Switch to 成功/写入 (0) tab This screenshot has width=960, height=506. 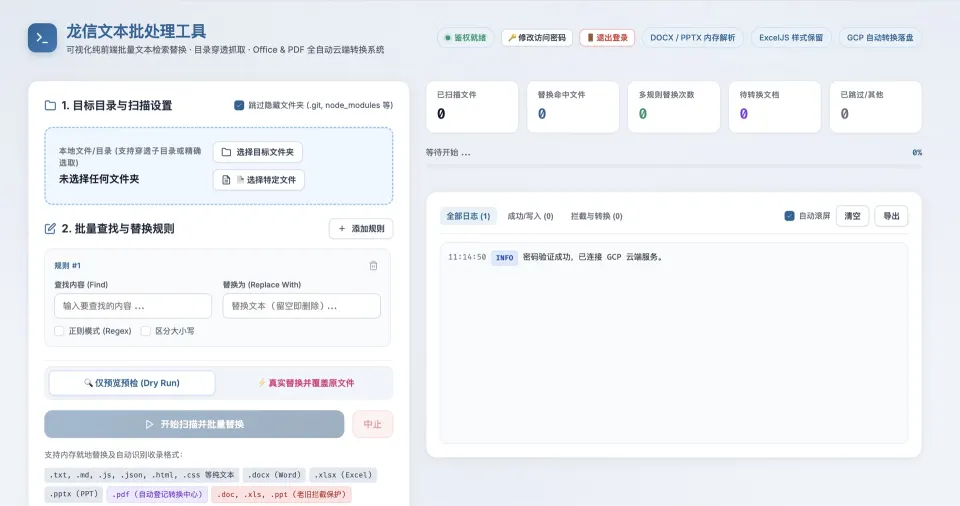click(530, 216)
